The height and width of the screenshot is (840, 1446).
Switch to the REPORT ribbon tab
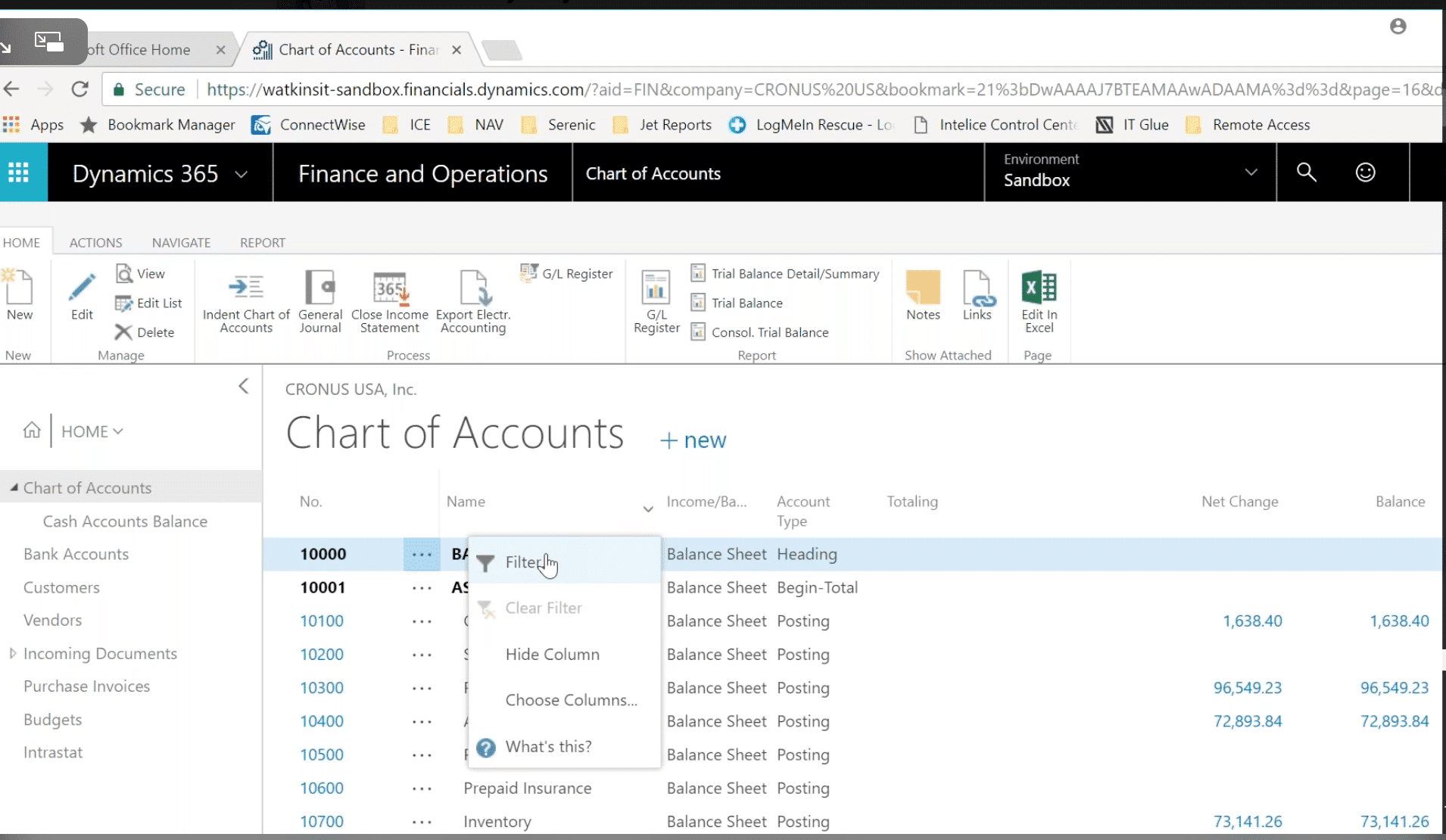pyautogui.click(x=263, y=242)
